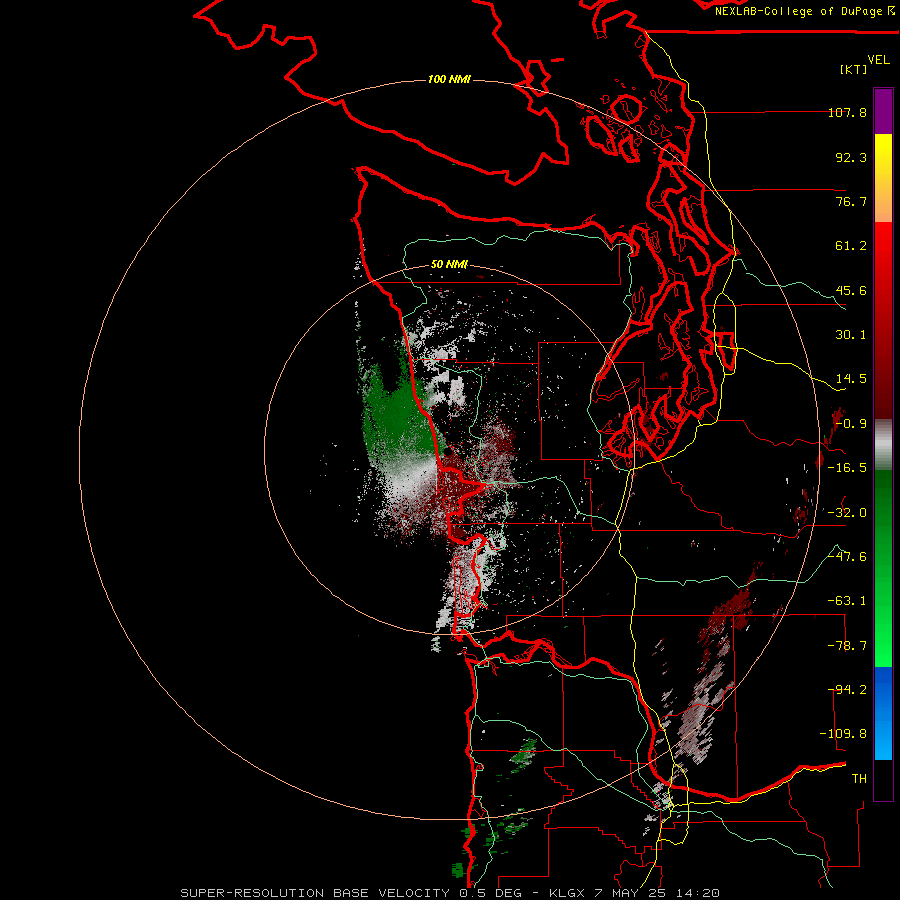This screenshot has width=900, height=900.
Task: Click the -78.7 legend value
Action: [847, 646]
